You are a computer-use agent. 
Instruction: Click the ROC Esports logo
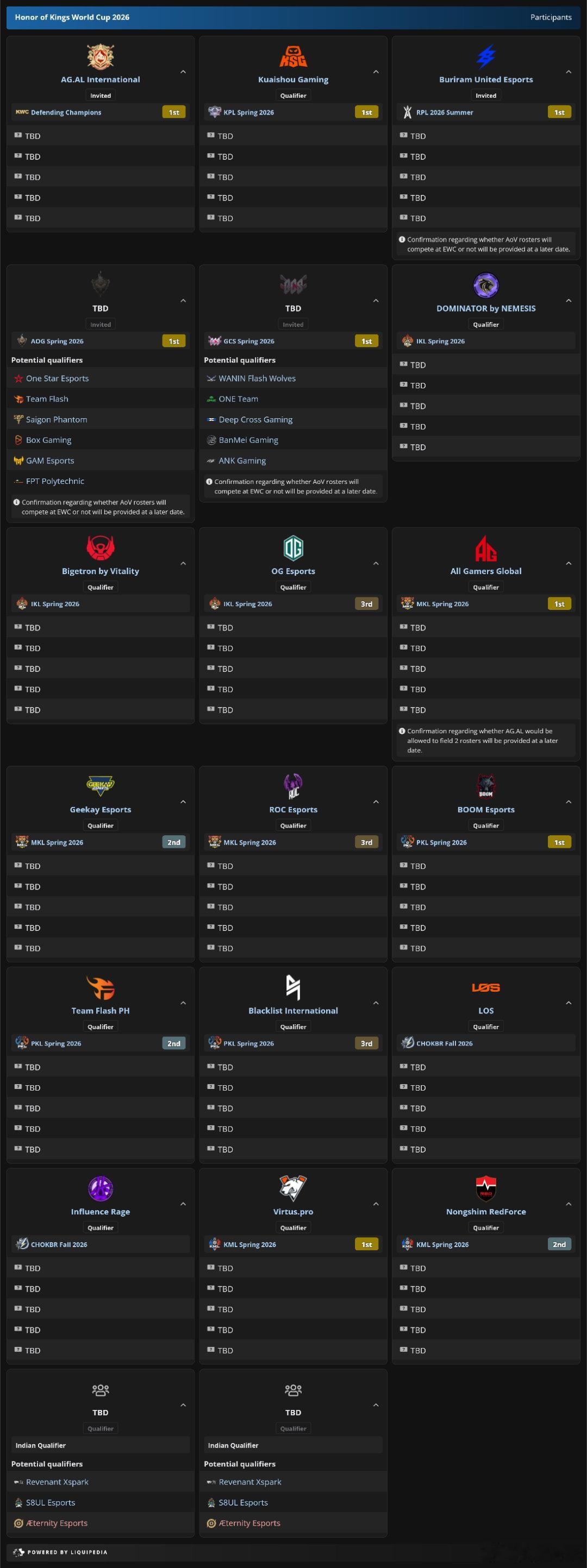pyautogui.click(x=293, y=786)
